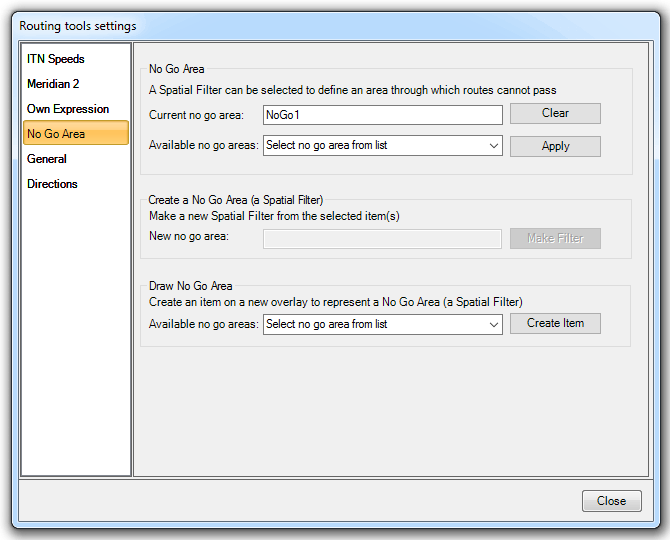Expand the dropdown arrow left of Apply

pyautogui.click(x=494, y=146)
